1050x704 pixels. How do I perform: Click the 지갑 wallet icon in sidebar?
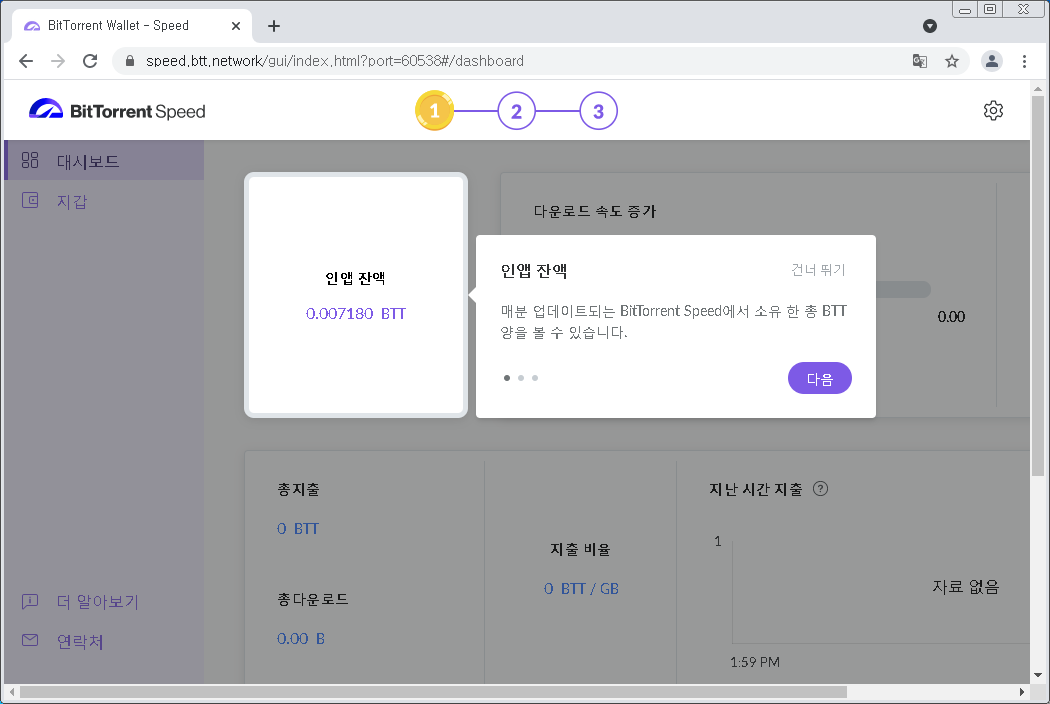click(30, 200)
